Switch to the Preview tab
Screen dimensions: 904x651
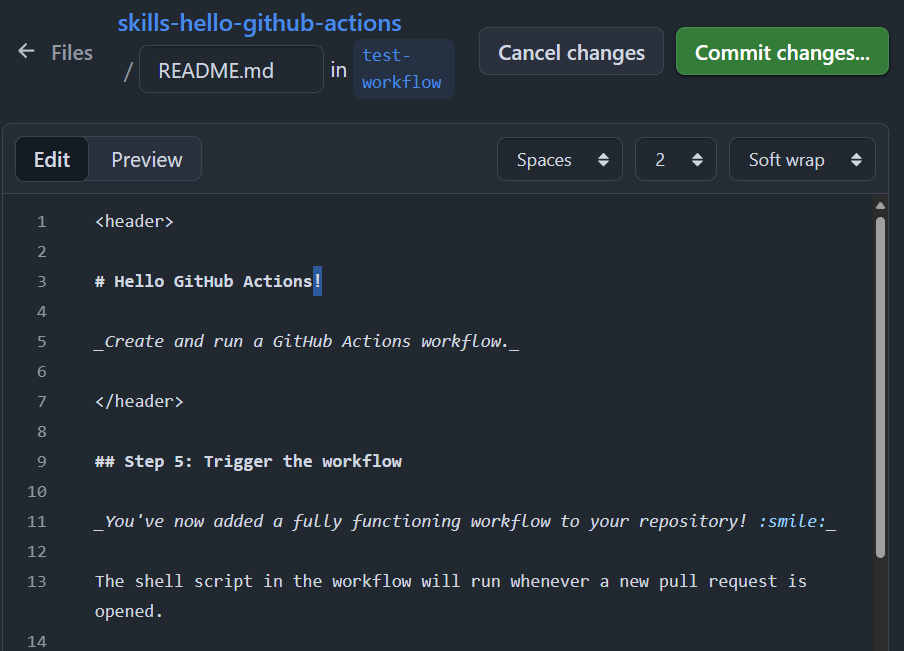click(146, 160)
